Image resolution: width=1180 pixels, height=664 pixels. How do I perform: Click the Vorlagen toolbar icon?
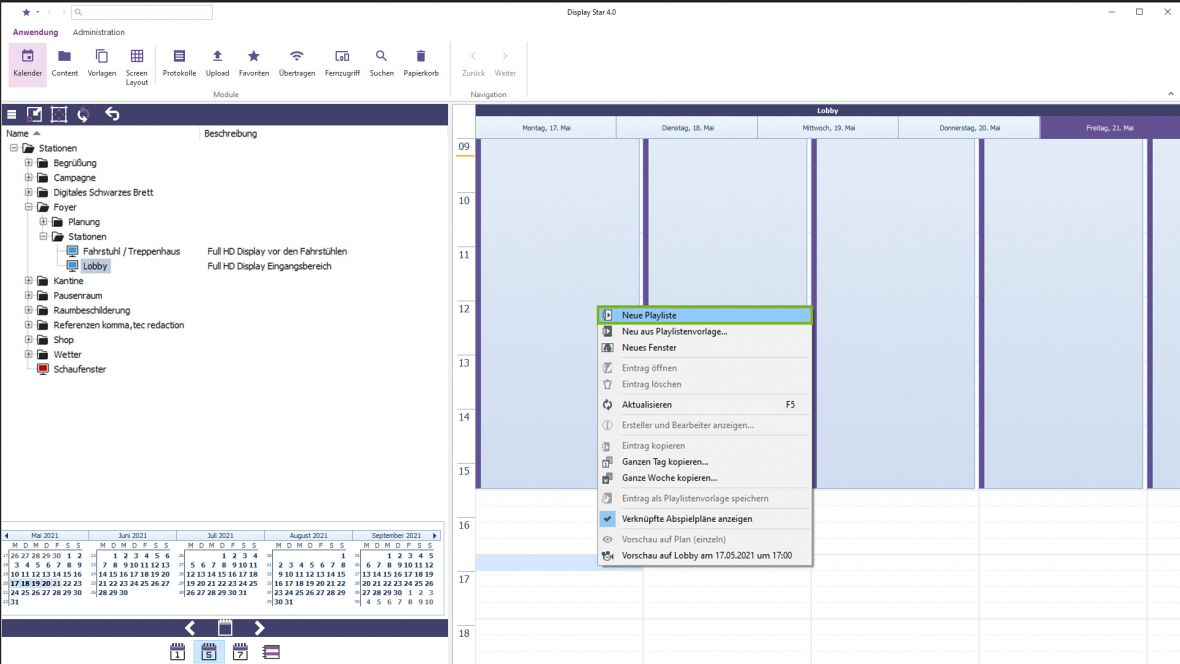tap(101, 62)
